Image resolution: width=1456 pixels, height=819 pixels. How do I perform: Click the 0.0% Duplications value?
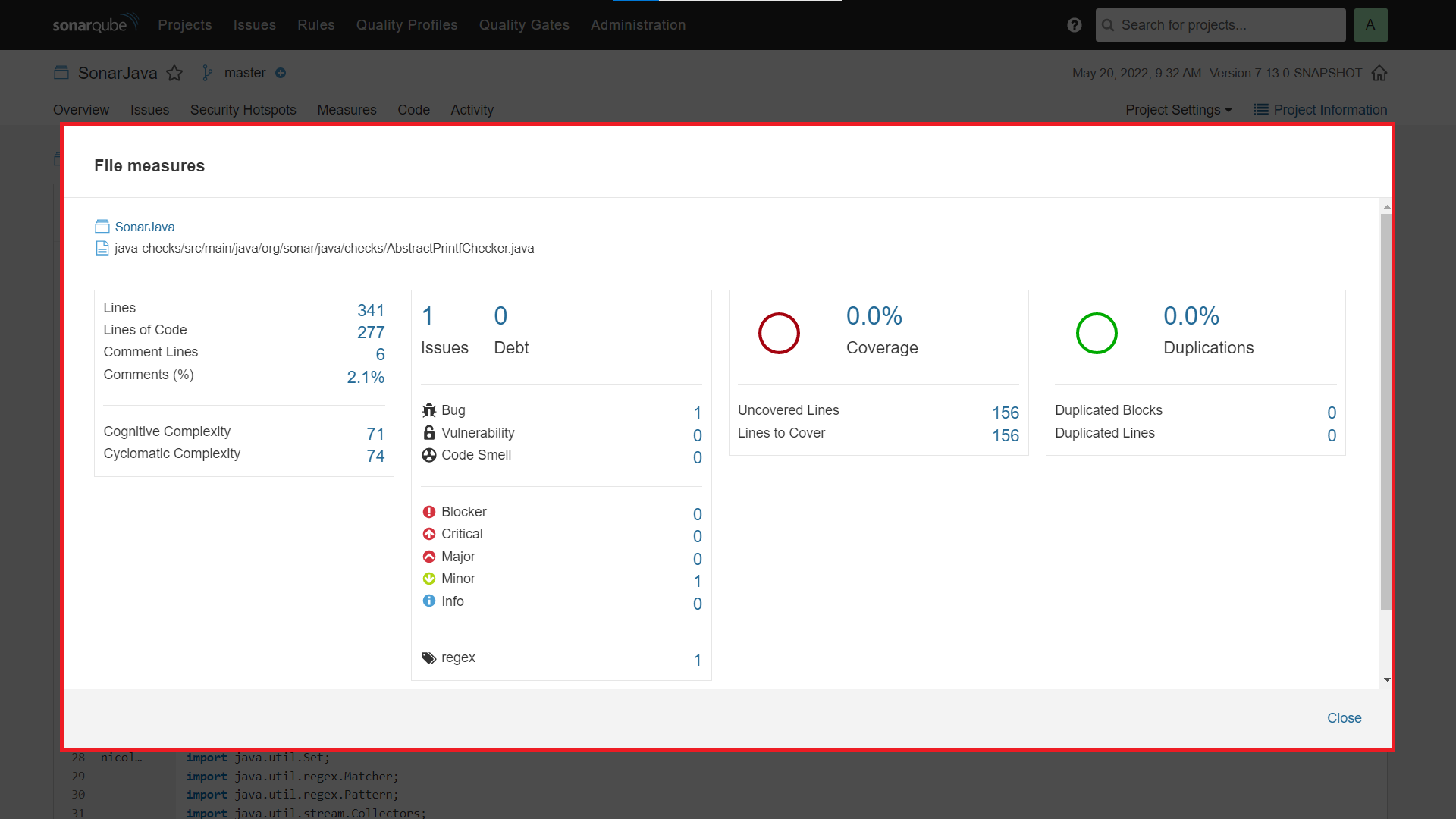1191,315
